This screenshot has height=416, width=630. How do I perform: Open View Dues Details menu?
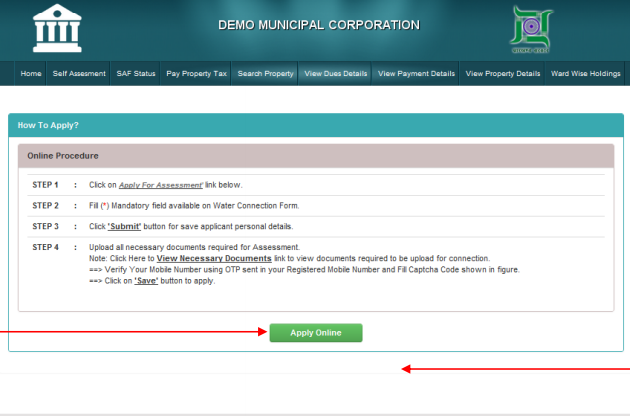[335, 74]
